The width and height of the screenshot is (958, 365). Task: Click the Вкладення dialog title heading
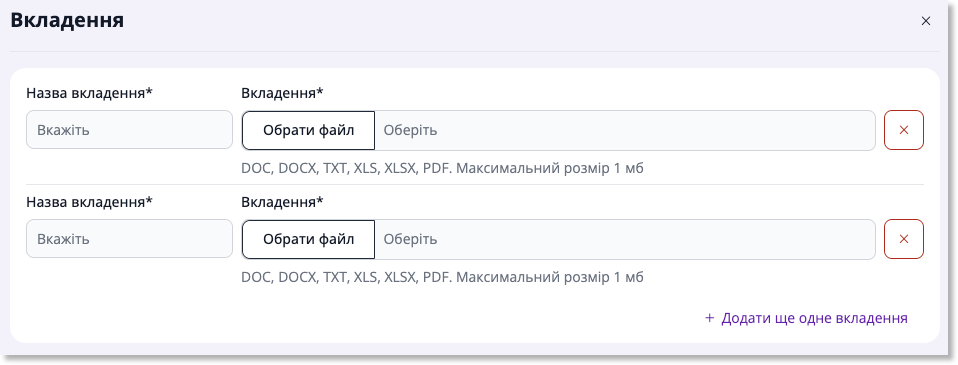67,20
